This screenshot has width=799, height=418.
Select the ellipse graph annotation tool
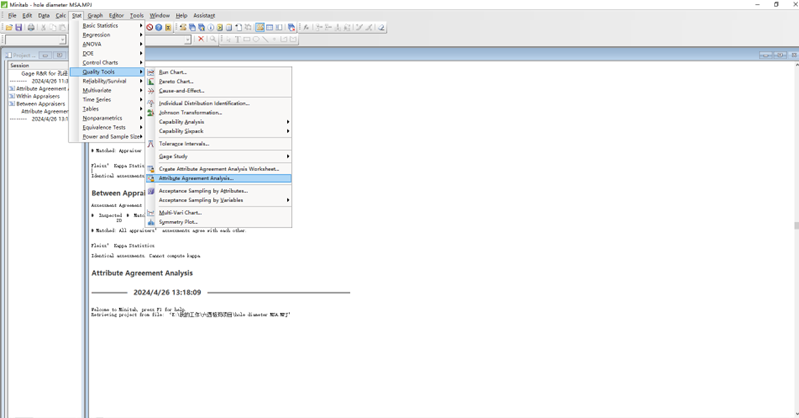click(x=256, y=39)
